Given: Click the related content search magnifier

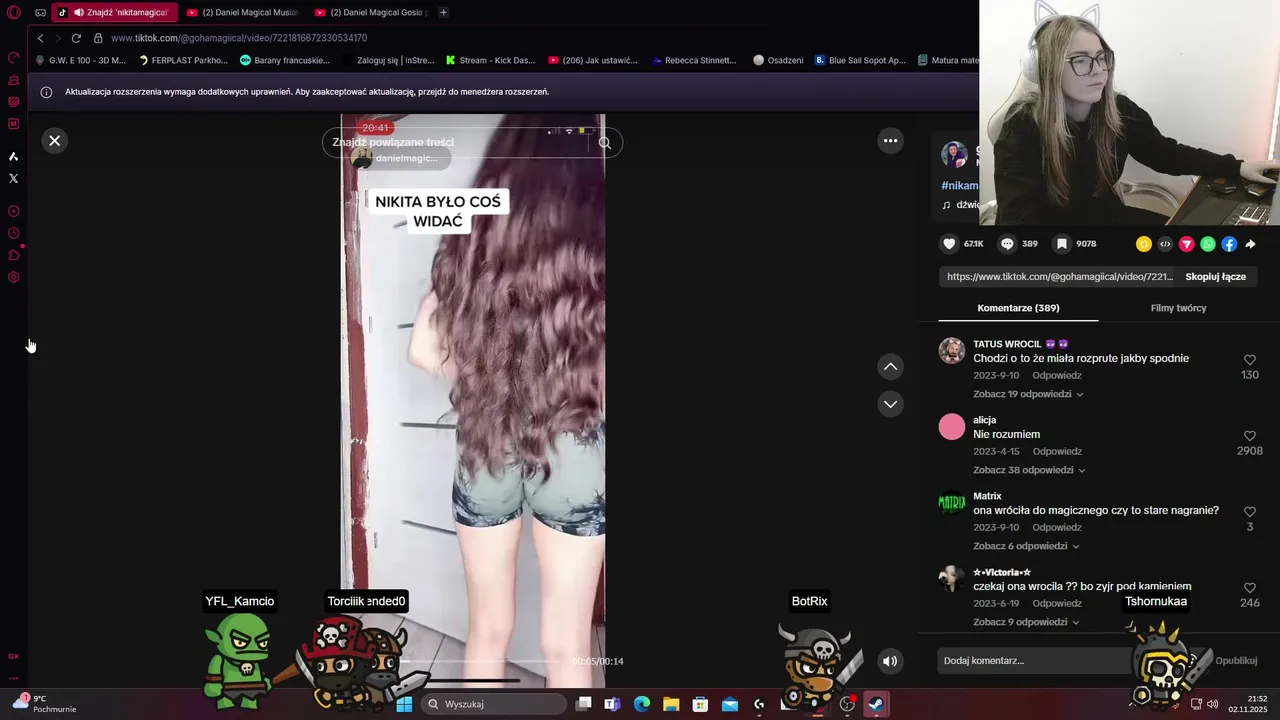Looking at the screenshot, I should 604,143.
